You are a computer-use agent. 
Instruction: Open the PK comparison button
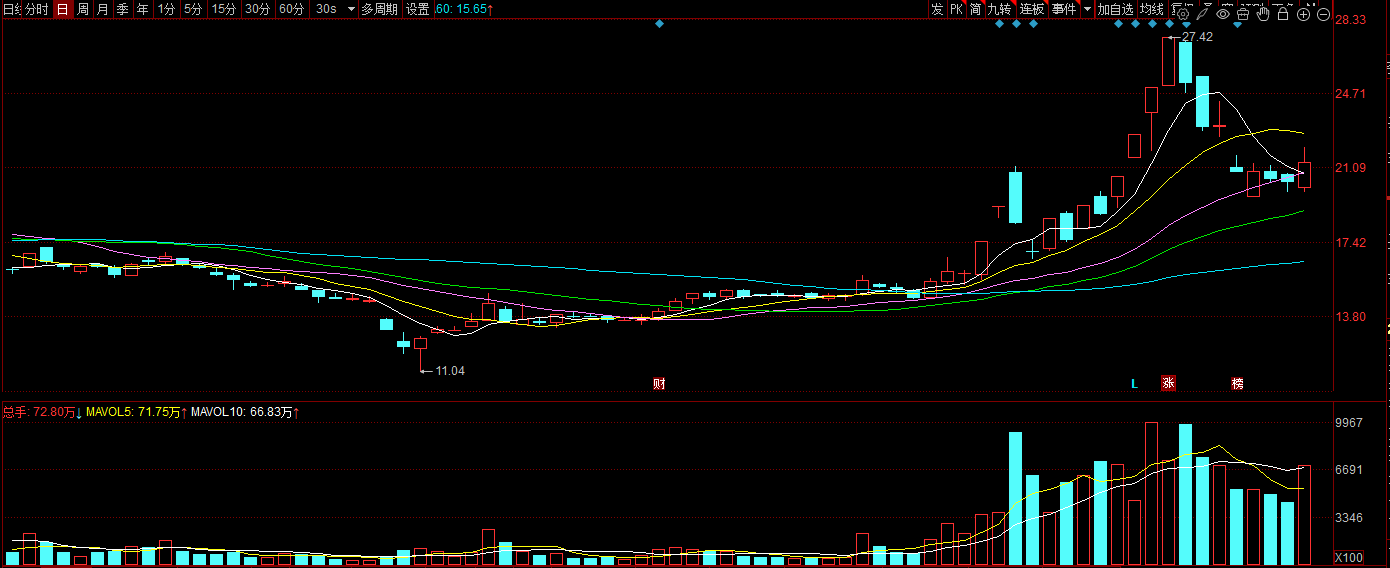pos(956,9)
